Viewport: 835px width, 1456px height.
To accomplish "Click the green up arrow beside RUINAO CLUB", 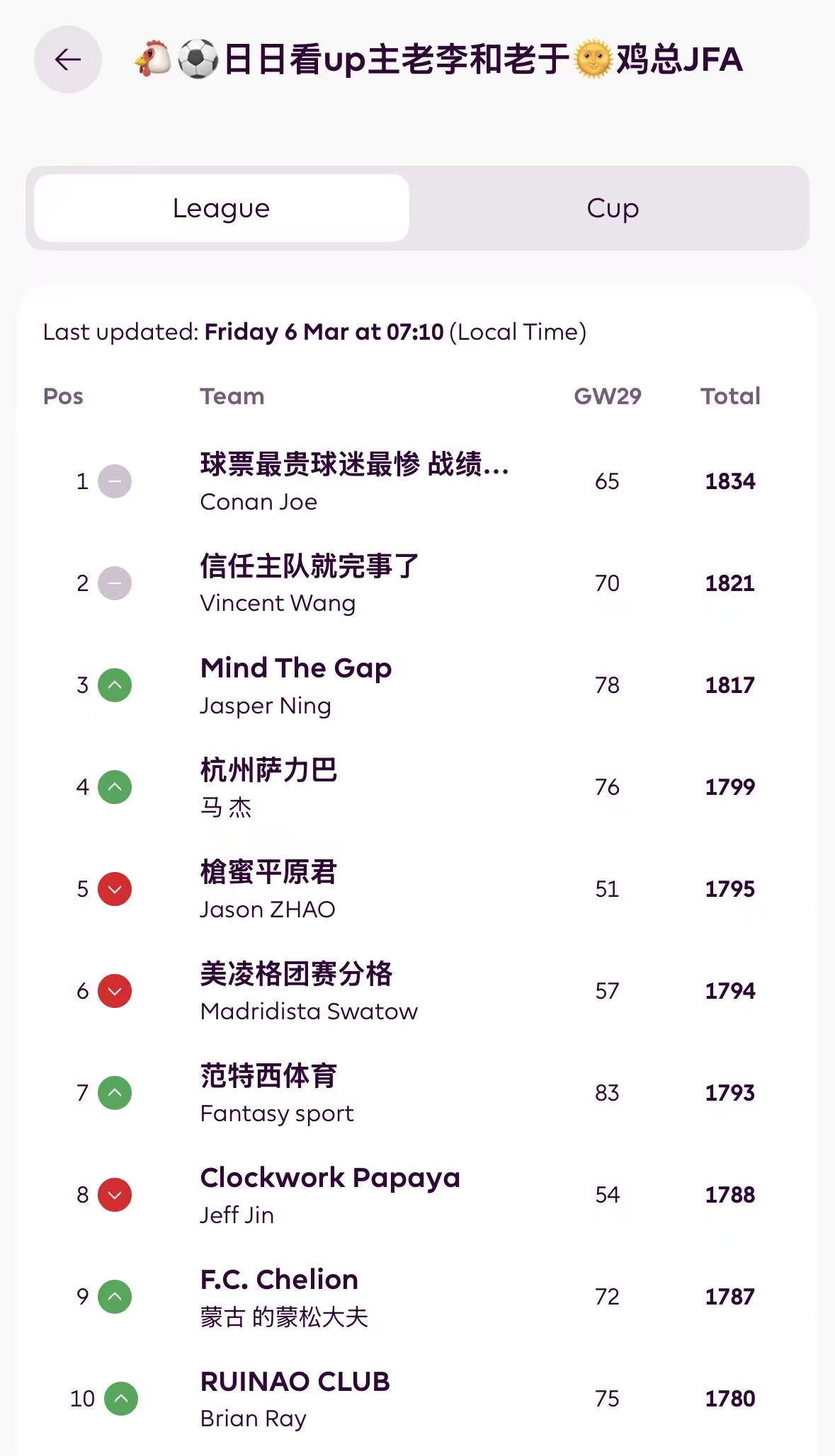I will tap(121, 1399).
